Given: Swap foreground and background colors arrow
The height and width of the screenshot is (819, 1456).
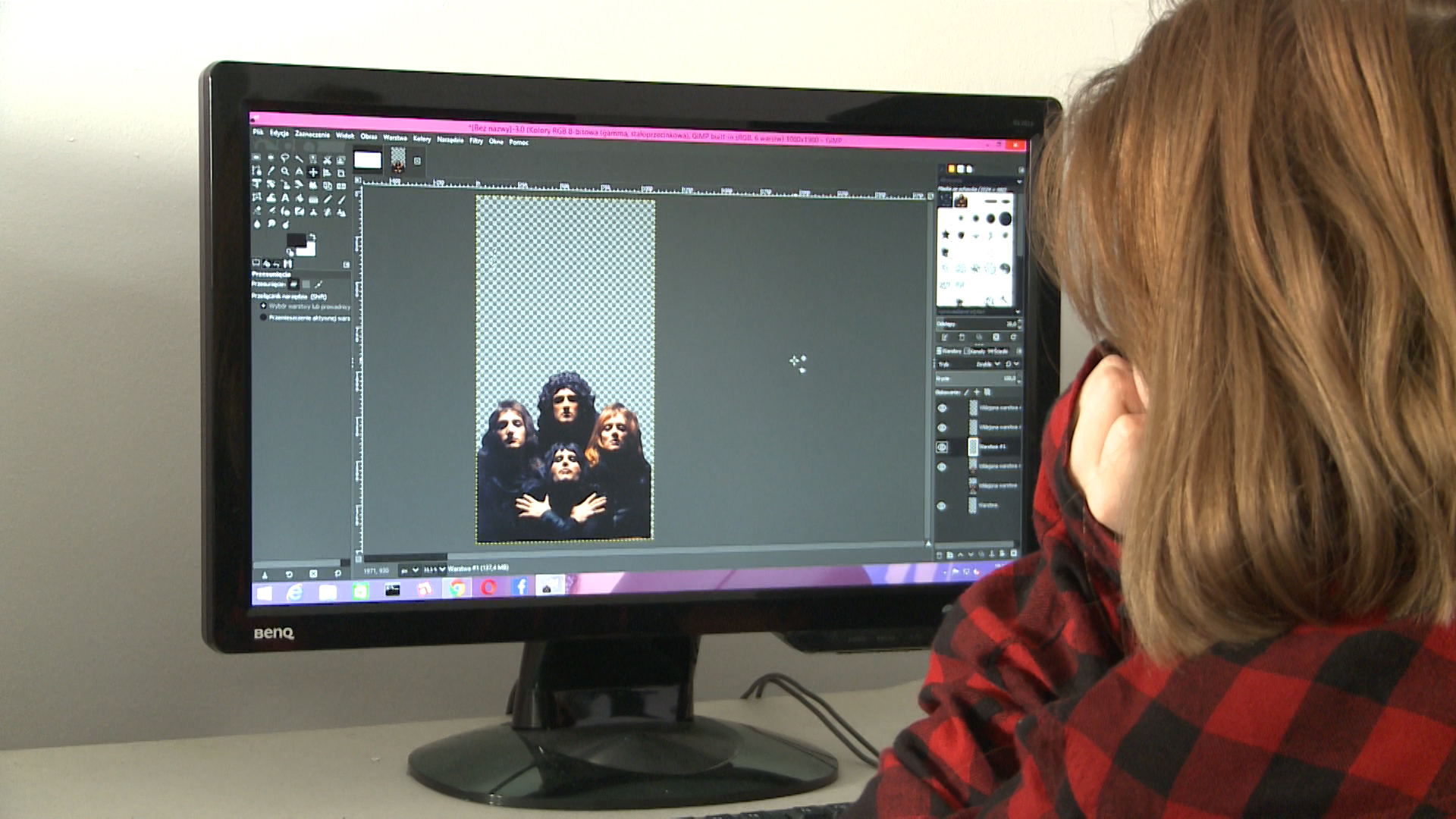Looking at the screenshot, I should pyautogui.click(x=312, y=237).
